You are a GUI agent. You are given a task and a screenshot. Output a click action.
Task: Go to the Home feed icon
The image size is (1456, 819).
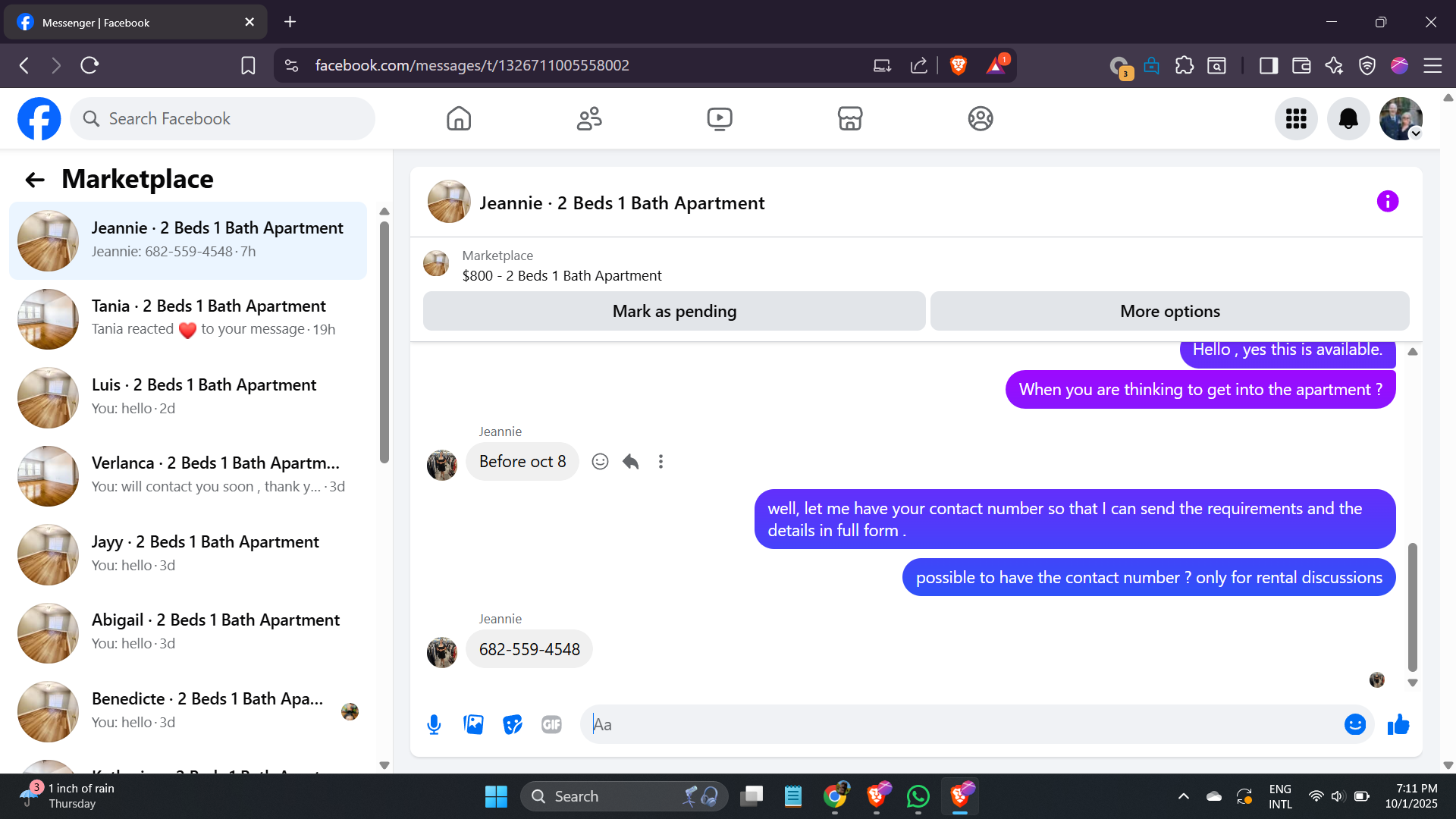click(459, 118)
